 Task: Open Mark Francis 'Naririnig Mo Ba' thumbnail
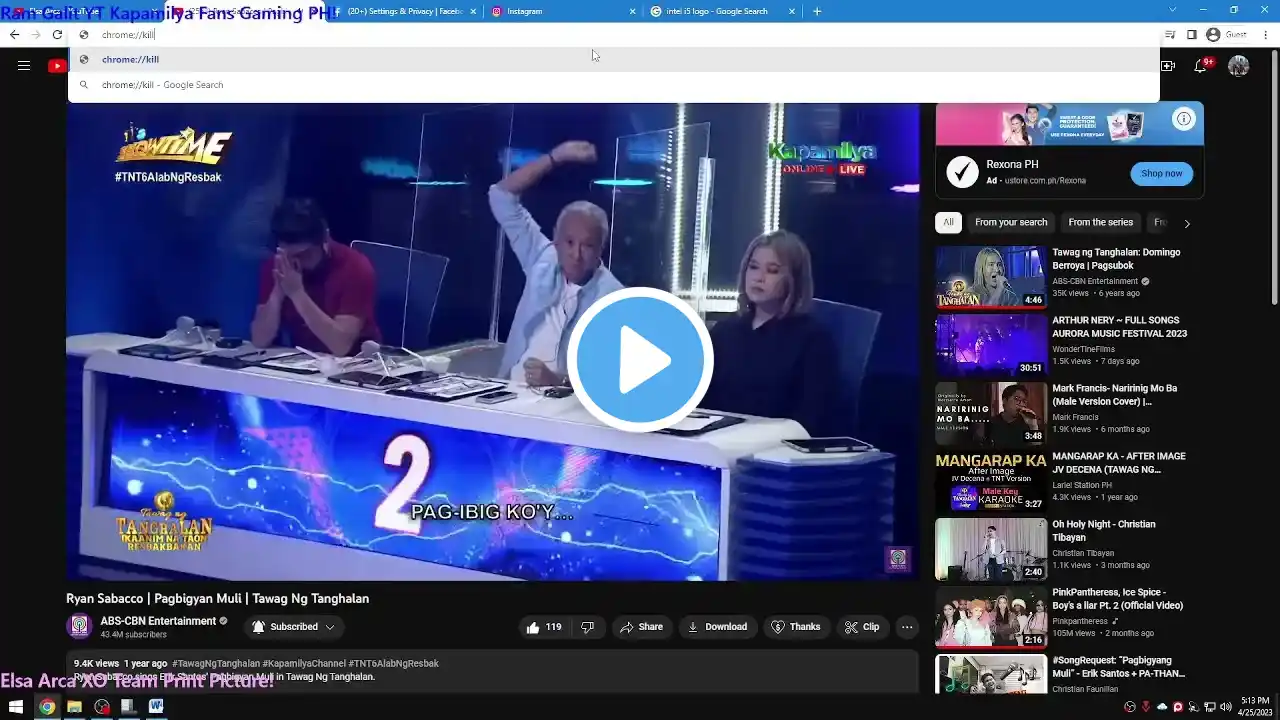(x=991, y=413)
